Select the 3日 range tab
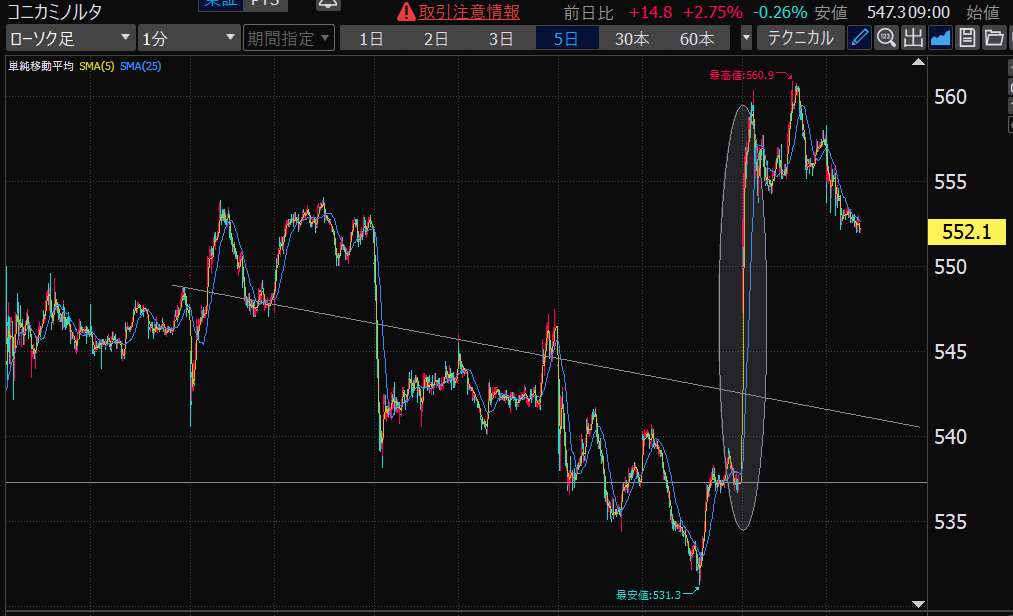This screenshot has width=1013, height=616. tap(501, 39)
